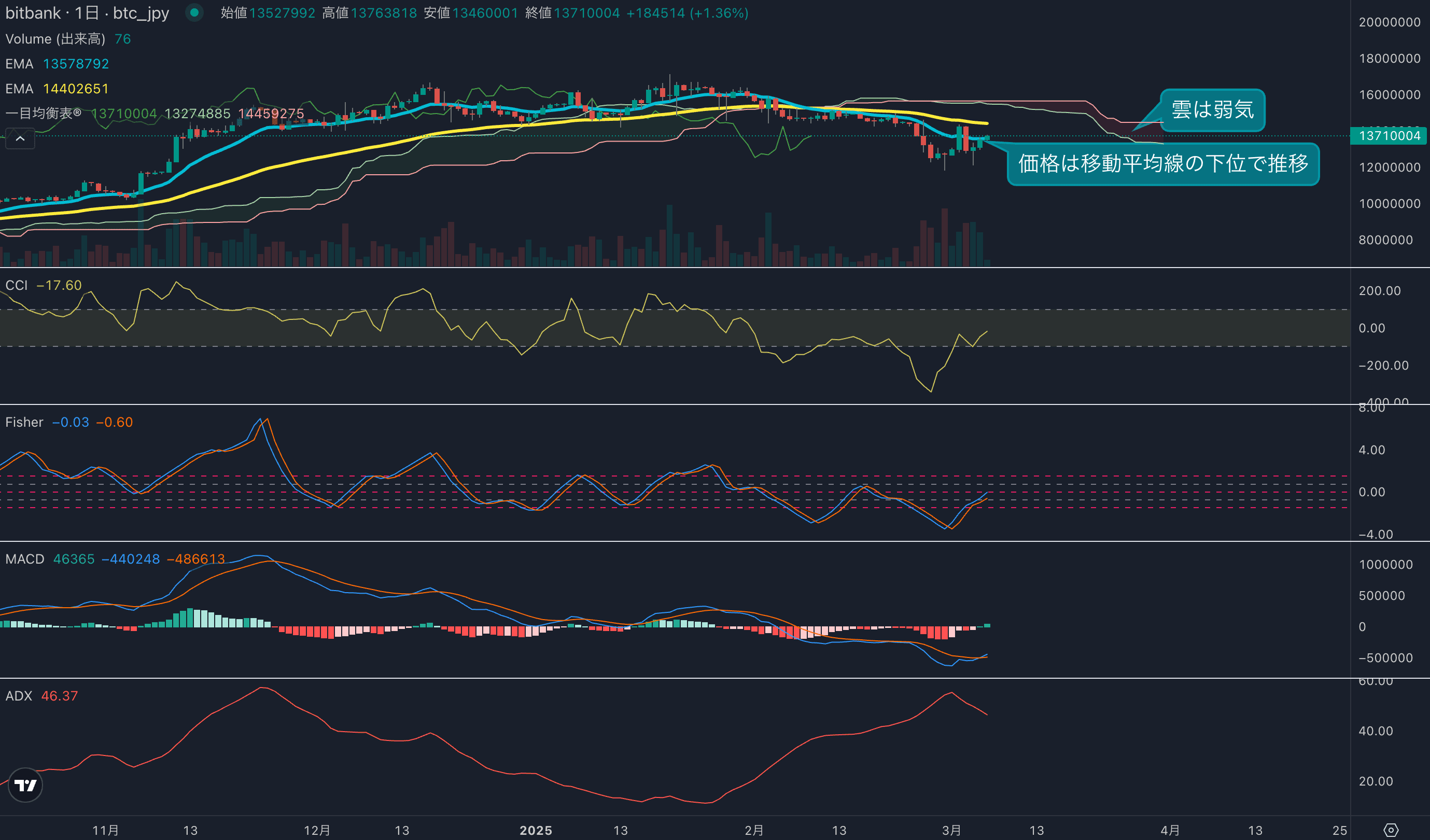
Task: Click the bitbank btc_jpy symbol title
Action: pyautogui.click(x=87, y=12)
